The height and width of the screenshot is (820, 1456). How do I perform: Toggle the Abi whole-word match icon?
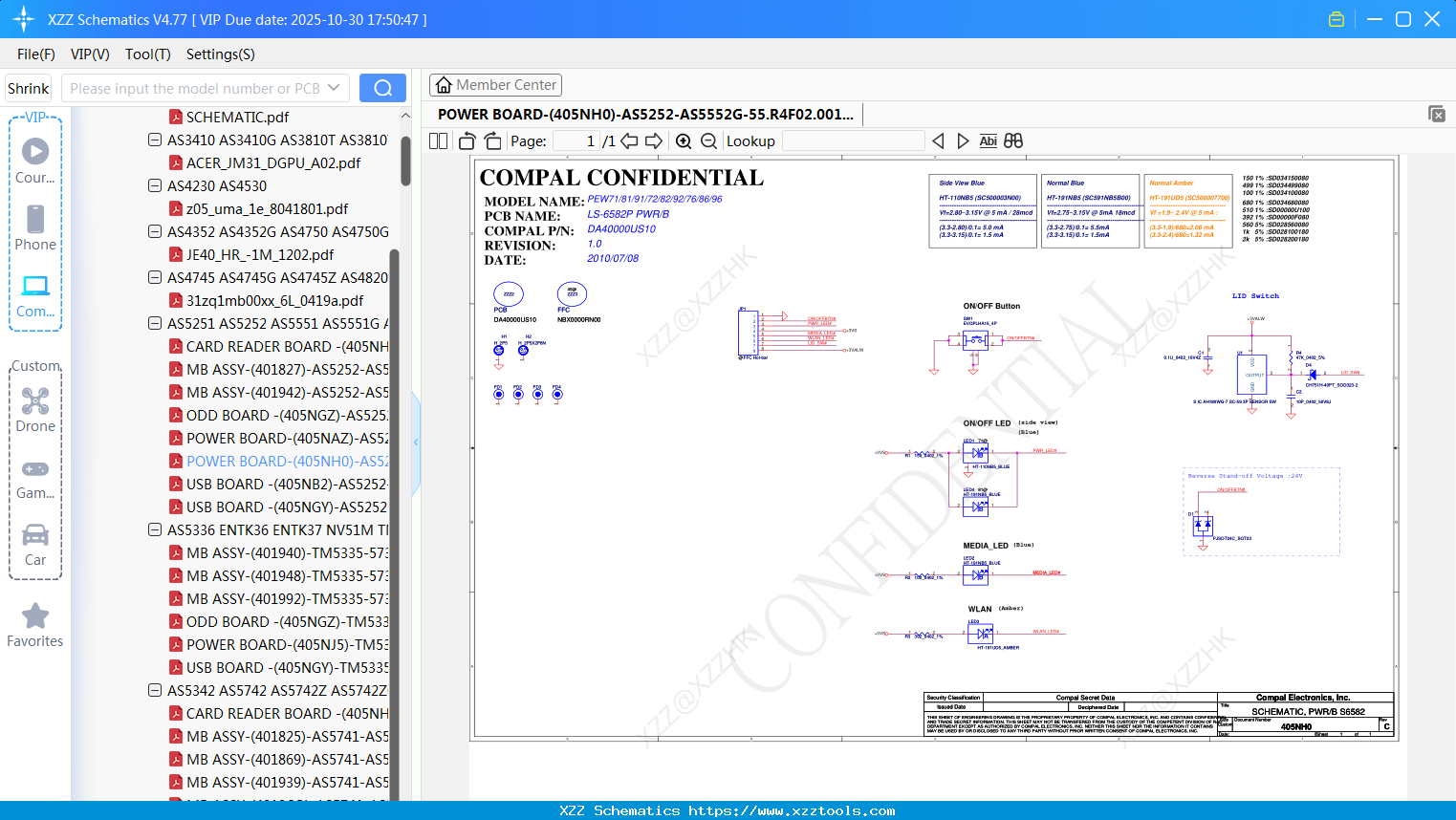[x=989, y=141]
